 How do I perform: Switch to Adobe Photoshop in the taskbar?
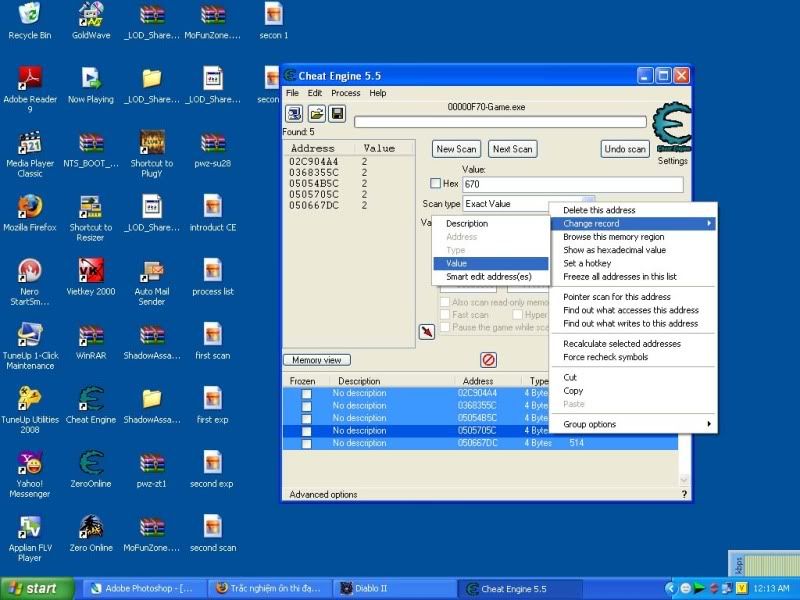[144, 589]
